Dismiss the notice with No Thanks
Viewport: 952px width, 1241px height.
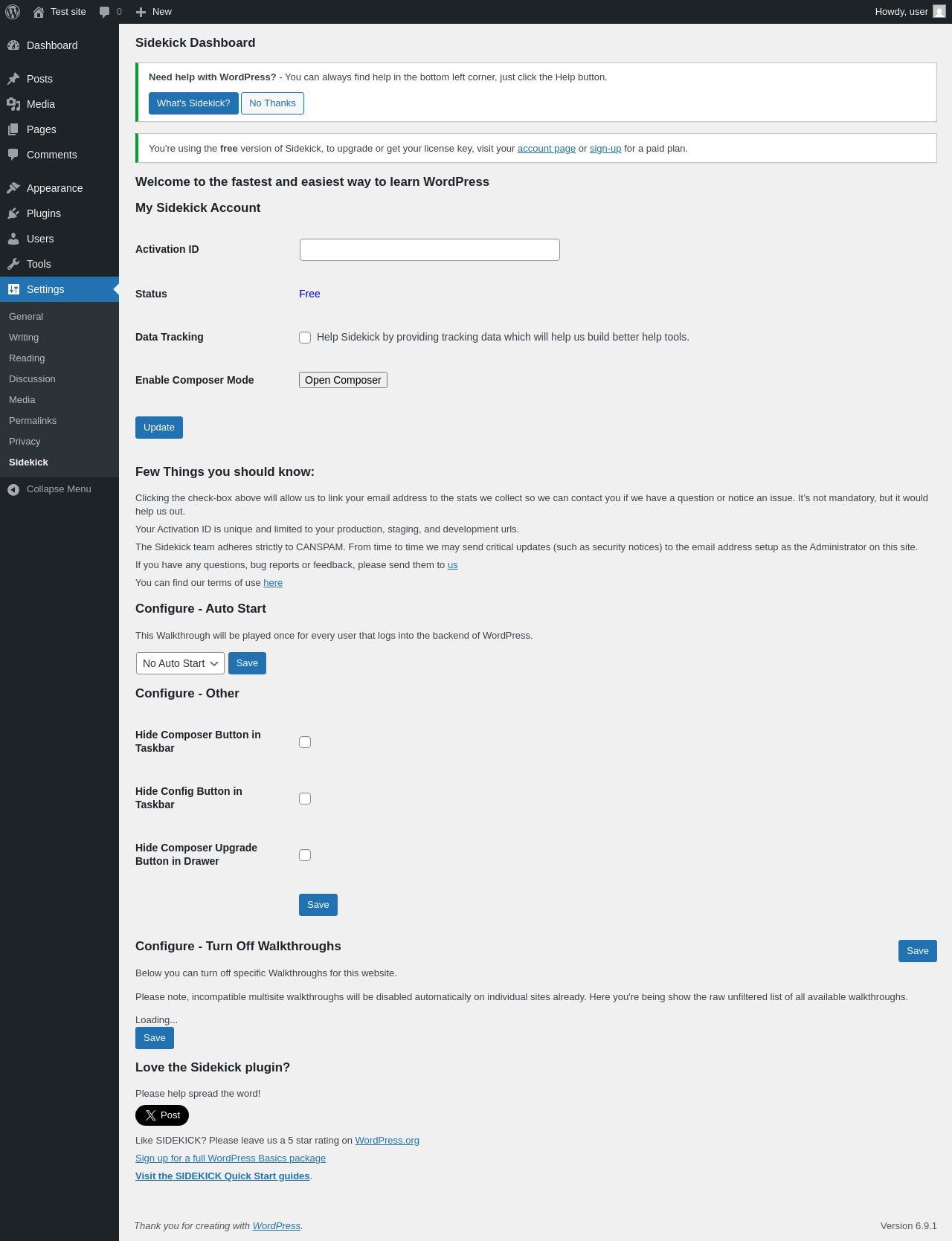[x=272, y=103]
